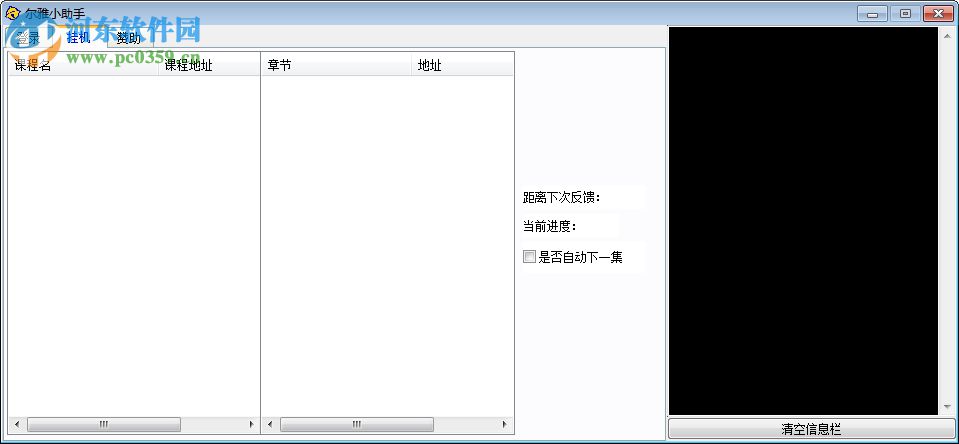
Task: Select the 赞助 tab
Action: pyautogui.click(x=128, y=38)
